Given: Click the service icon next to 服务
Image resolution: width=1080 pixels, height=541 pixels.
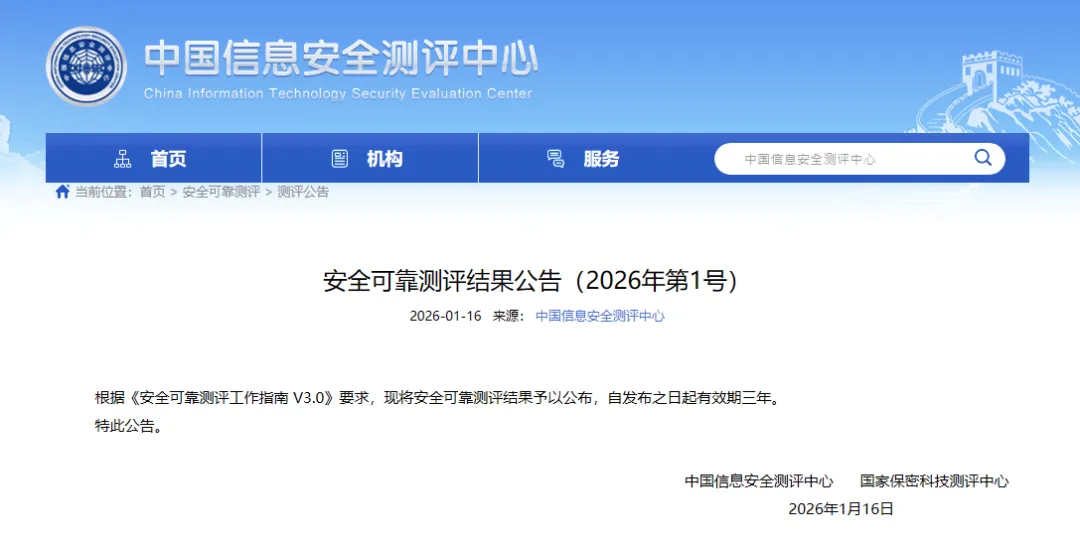Looking at the screenshot, I should (x=555, y=159).
